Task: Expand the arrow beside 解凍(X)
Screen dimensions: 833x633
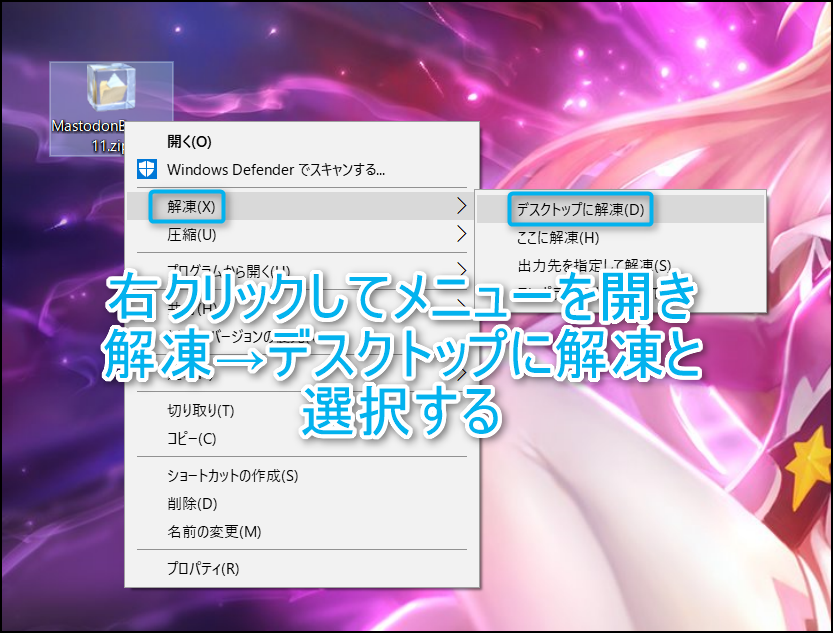Action: 461,207
